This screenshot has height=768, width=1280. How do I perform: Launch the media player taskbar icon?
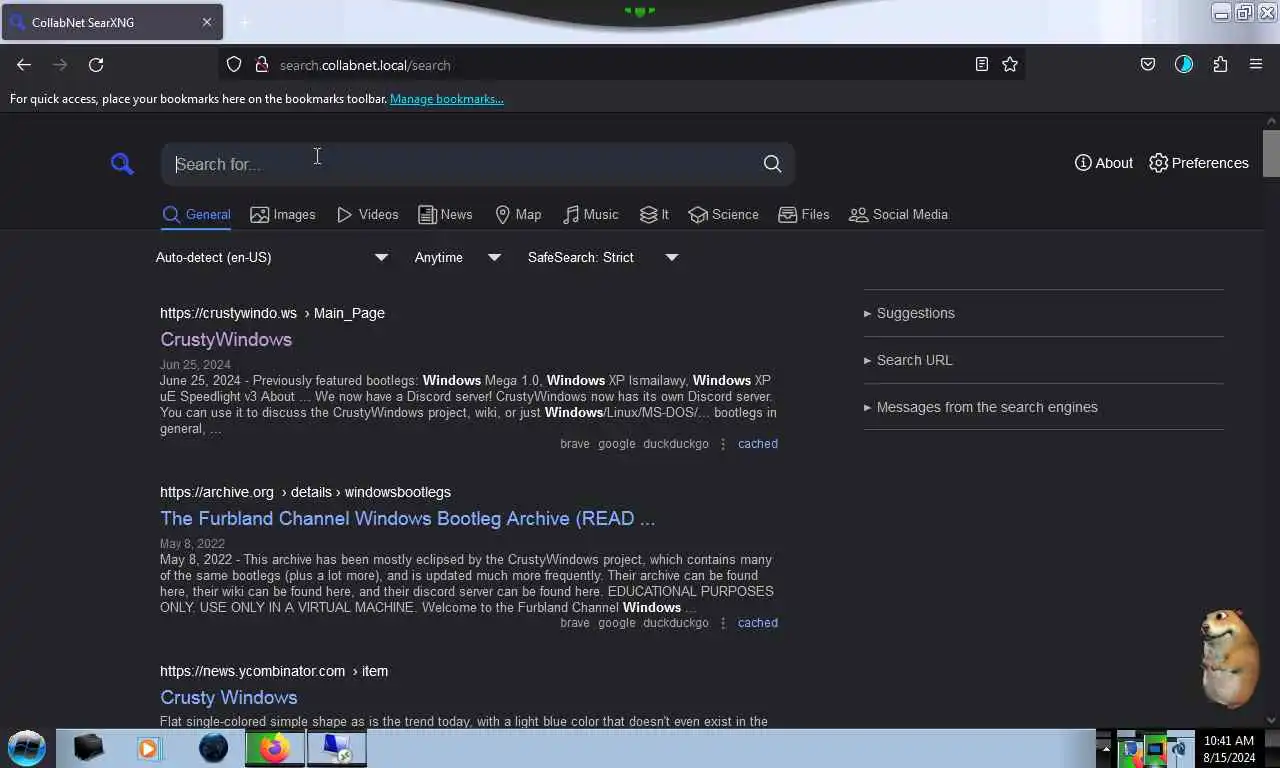pos(148,748)
